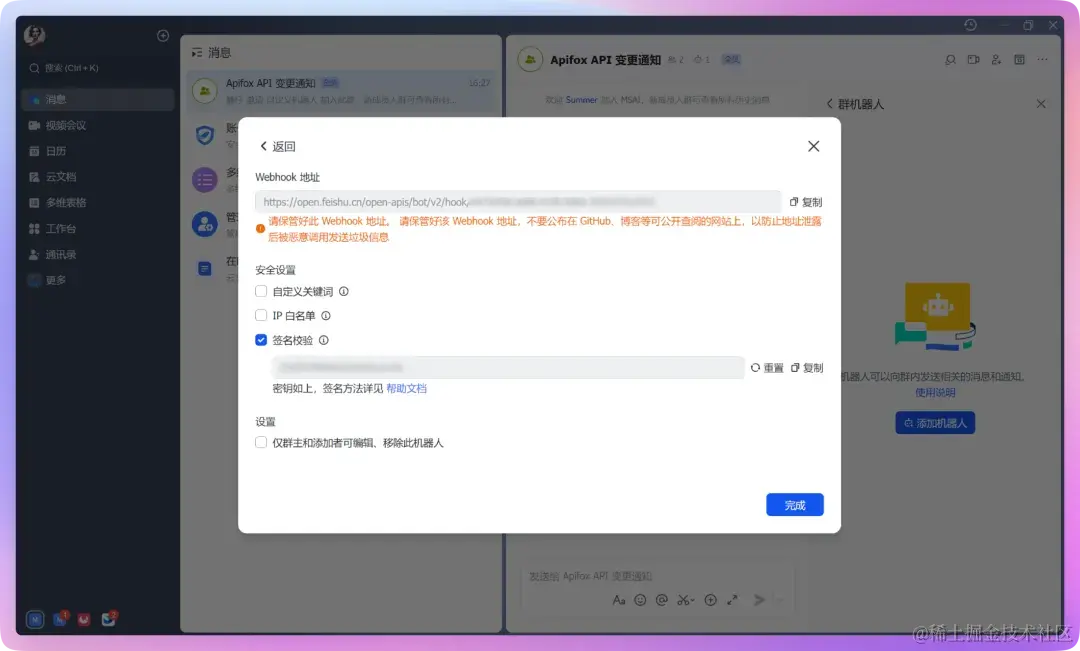The image size is (1080, 651).
Task: Open the calendar icon in chat header
Action: 1019,60
